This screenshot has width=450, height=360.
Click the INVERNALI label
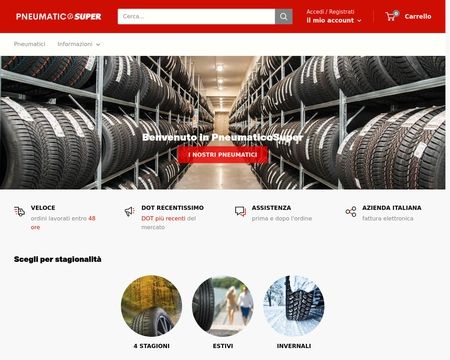point(294,346)
